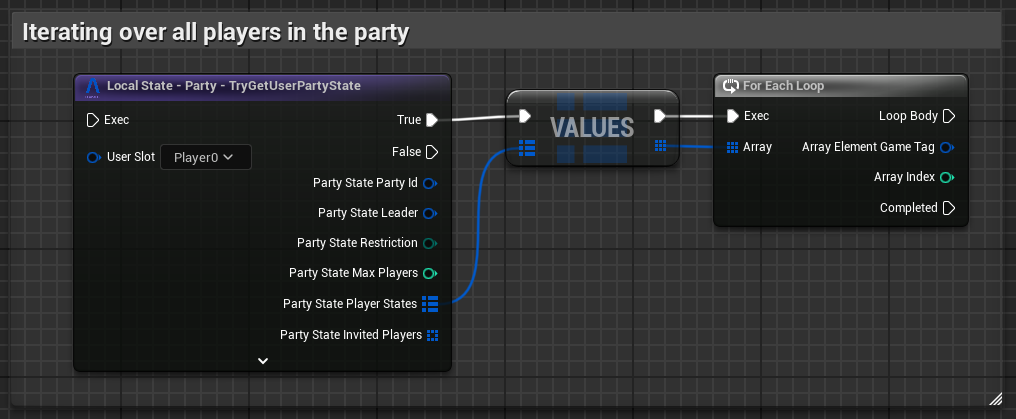The width and height of the screenshot is (1016, 419).
Task: Select the VALUES node
Action: tap(592, 127)
